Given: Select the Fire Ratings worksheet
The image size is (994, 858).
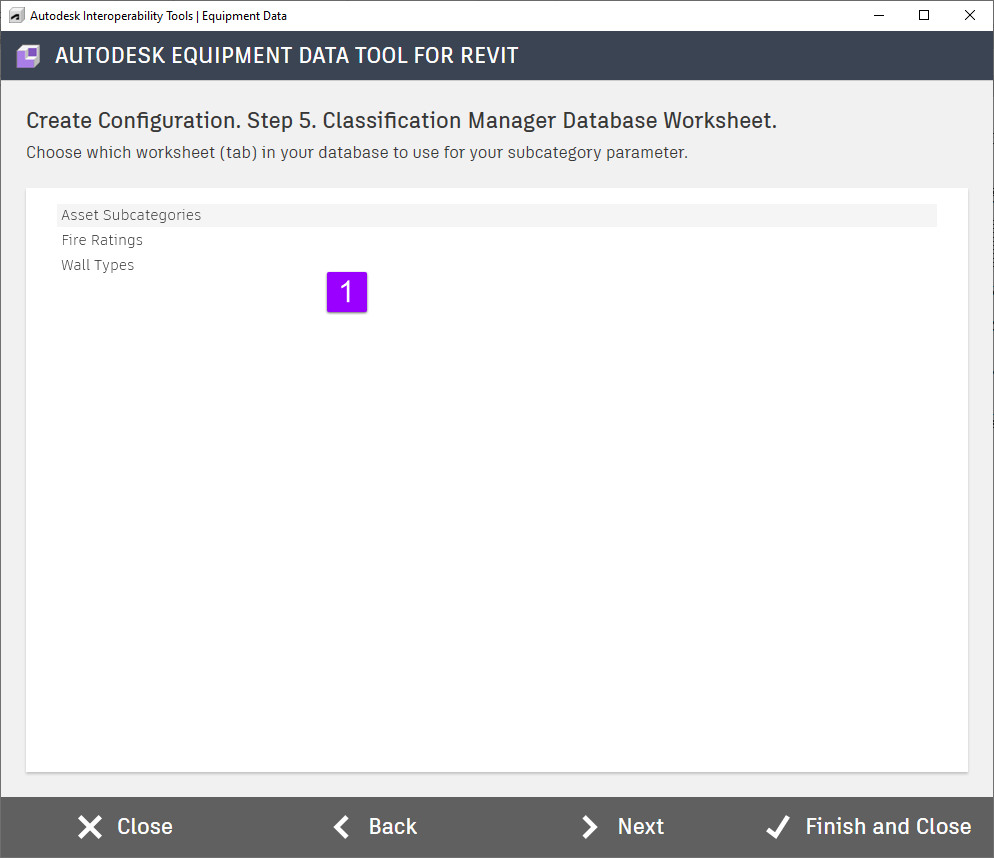Looking at the screenshot, I should point(496,240).
